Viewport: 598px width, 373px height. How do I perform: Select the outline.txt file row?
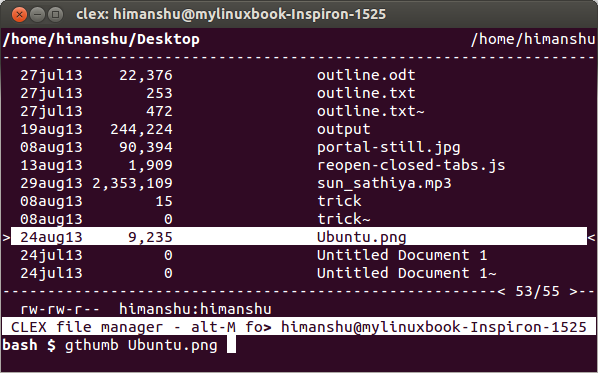[x=299, y=93]
